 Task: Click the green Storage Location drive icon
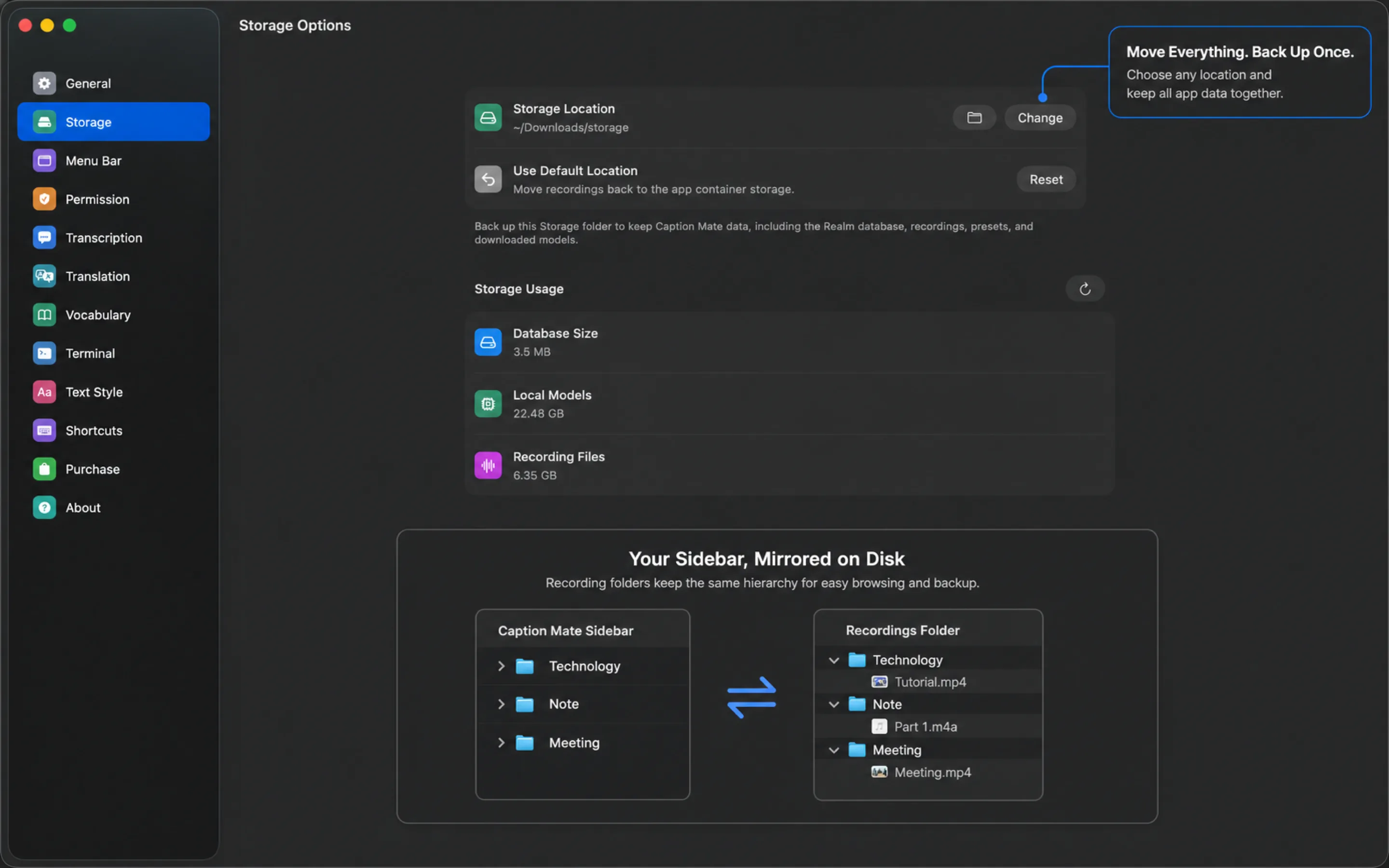(x=488, y=118)
